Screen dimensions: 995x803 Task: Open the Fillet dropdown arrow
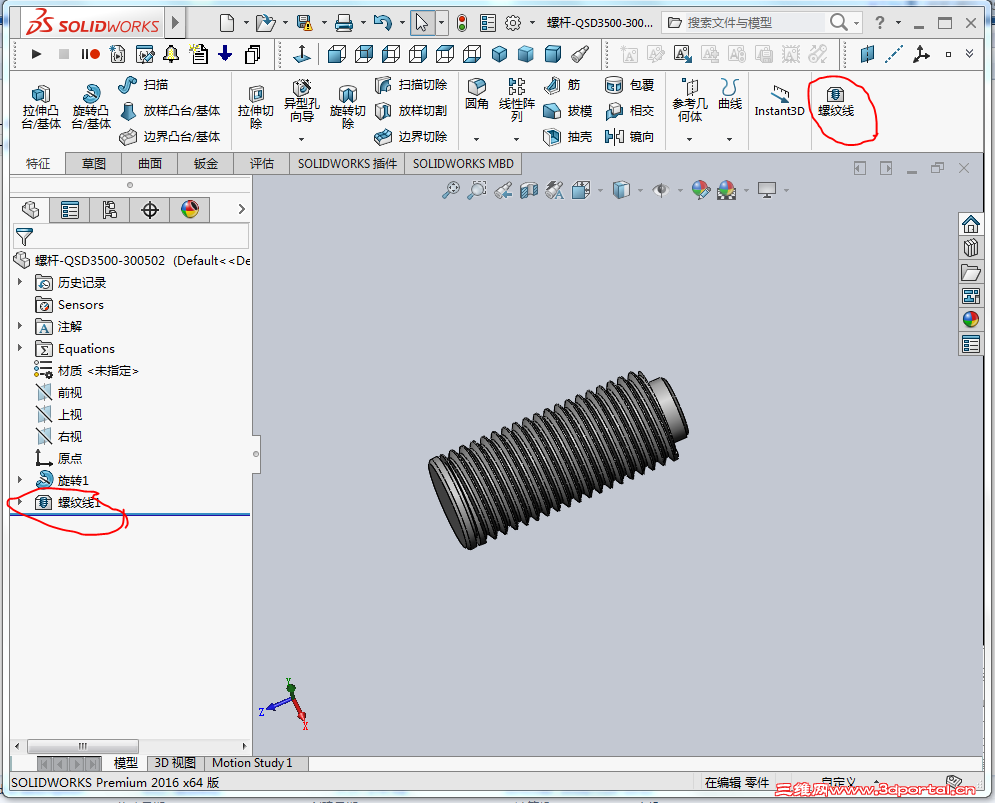[x=476, y=139]
